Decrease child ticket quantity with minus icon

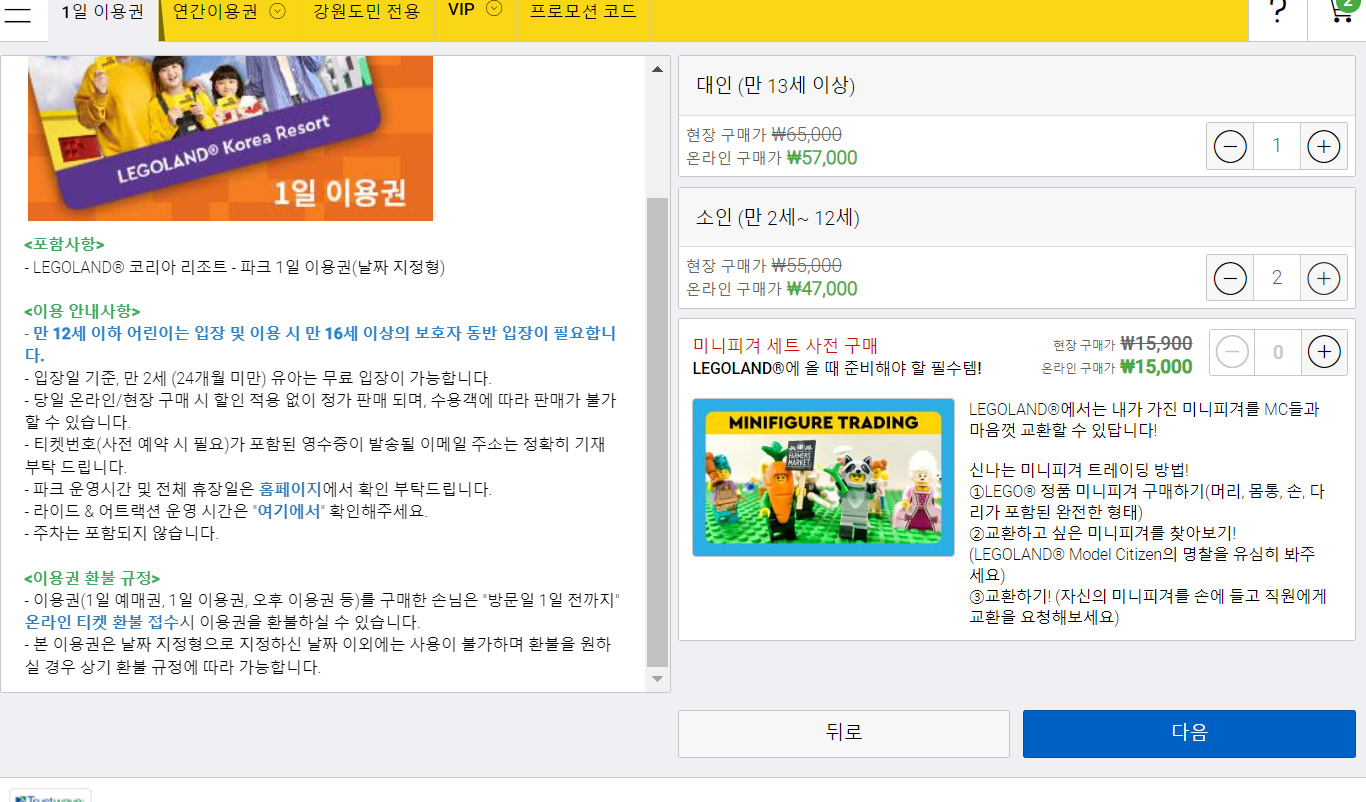coord(1229,278)
